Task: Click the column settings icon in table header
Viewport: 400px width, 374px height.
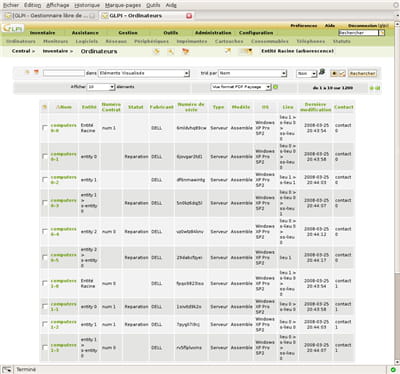Action: coord(44,107)
